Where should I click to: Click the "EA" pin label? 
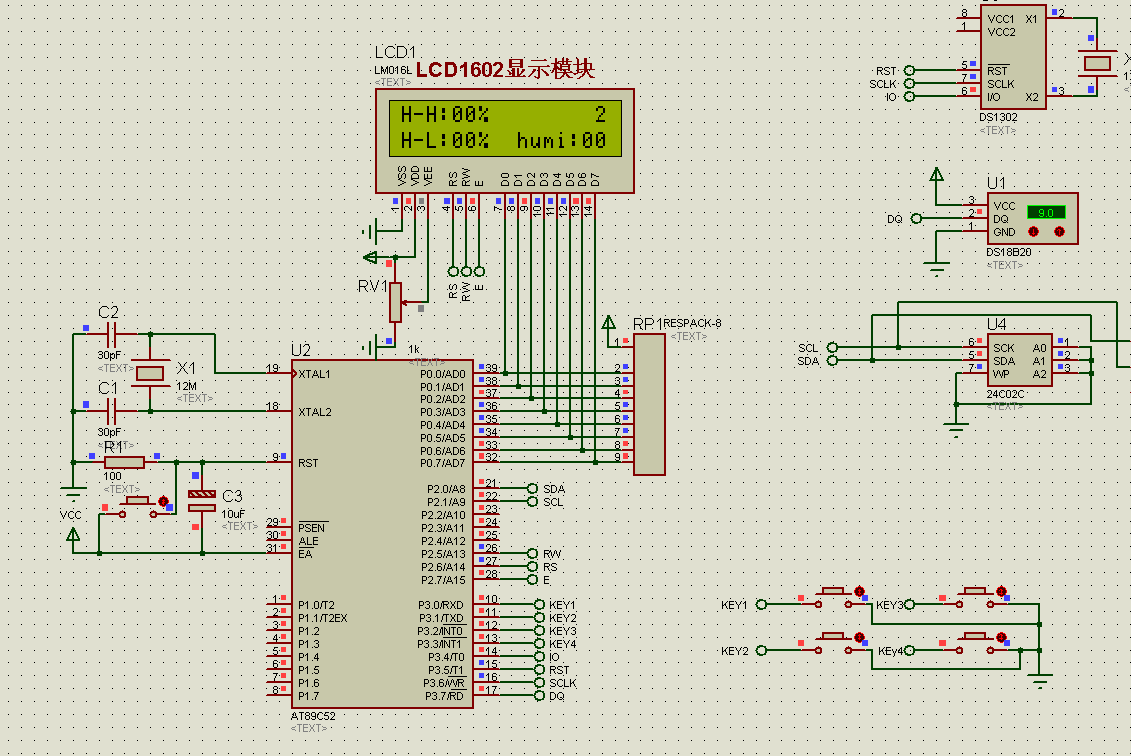[305, 554]
